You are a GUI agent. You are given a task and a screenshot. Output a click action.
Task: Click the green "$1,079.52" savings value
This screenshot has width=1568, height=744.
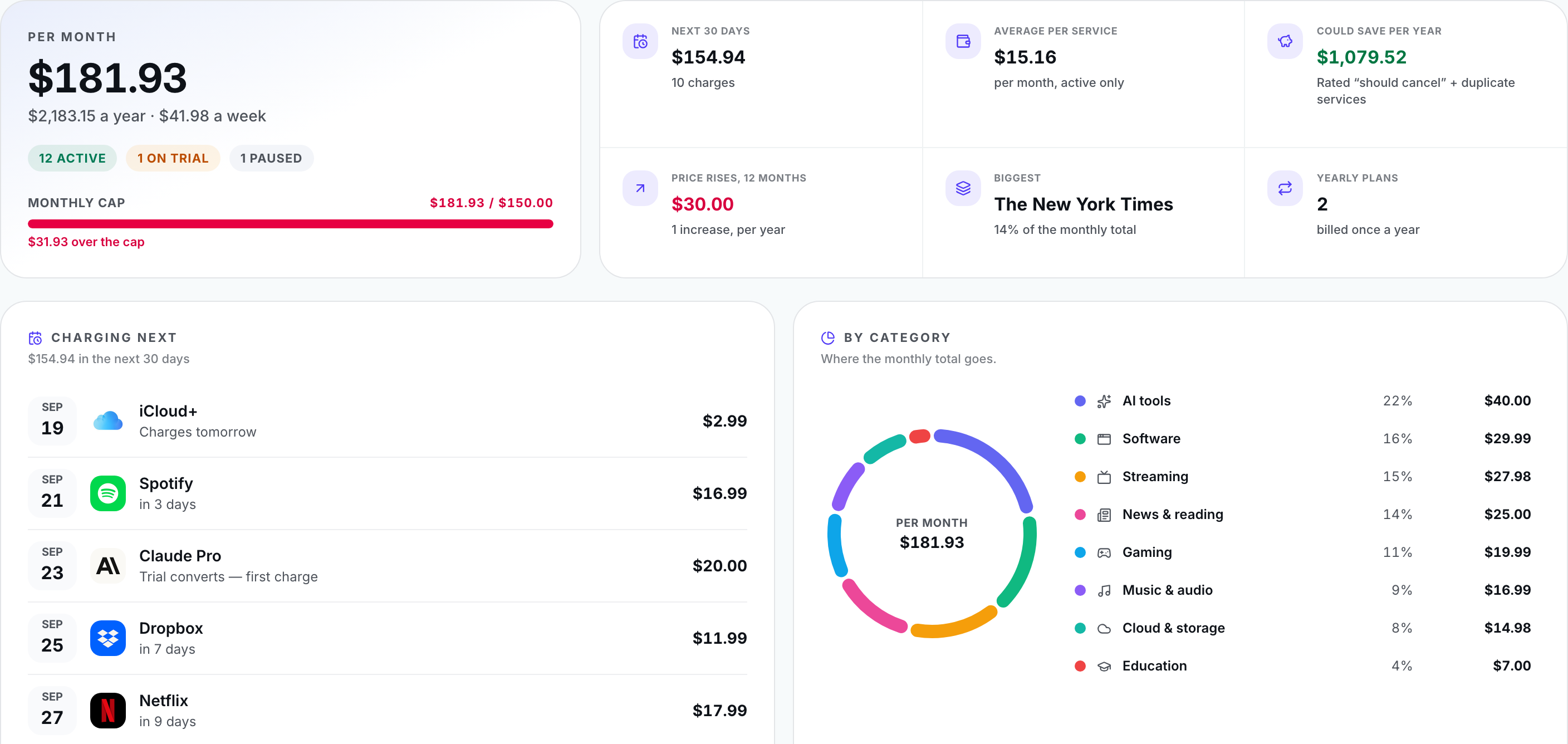(1361, 57)
